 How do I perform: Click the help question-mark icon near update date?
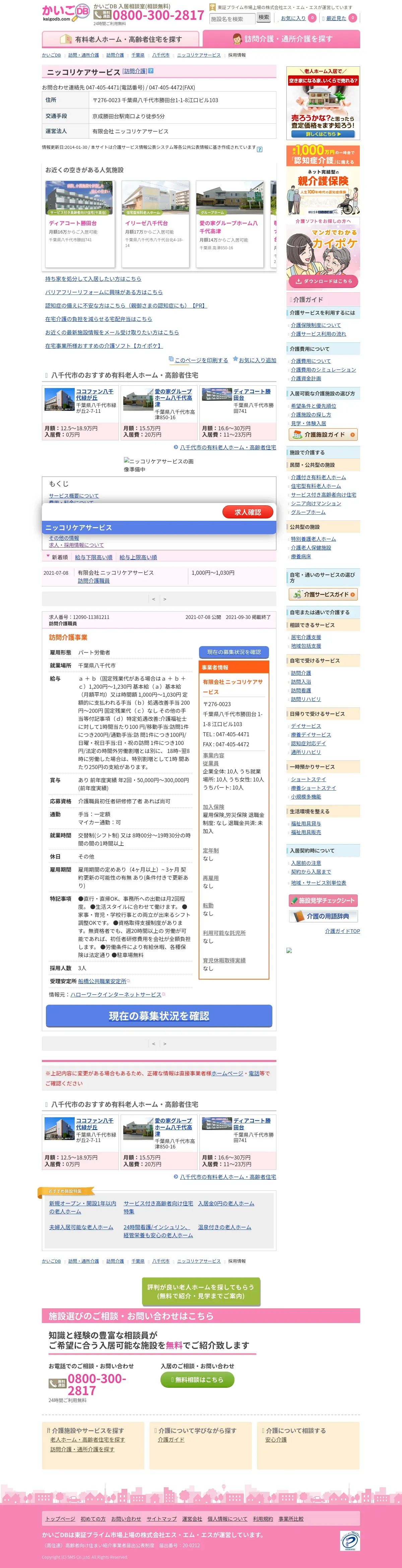point(260,149)
